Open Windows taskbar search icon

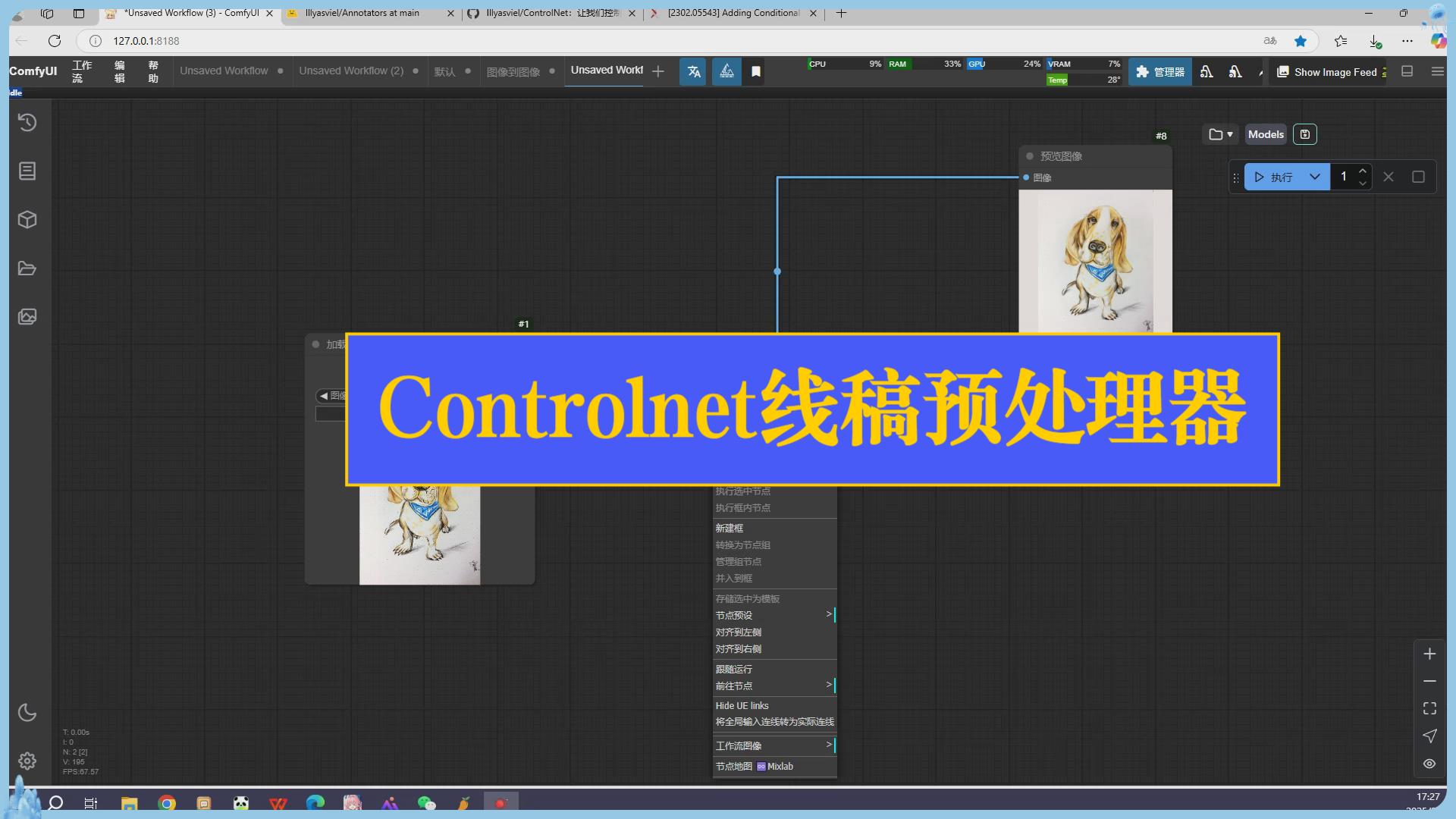pos(55,803)
